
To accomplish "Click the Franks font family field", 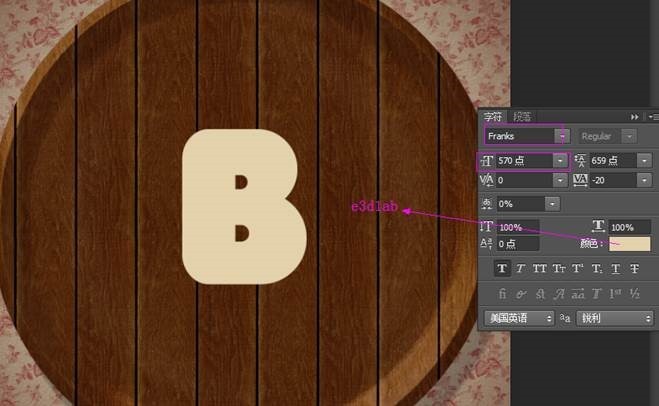I will (x=520, y=136).
